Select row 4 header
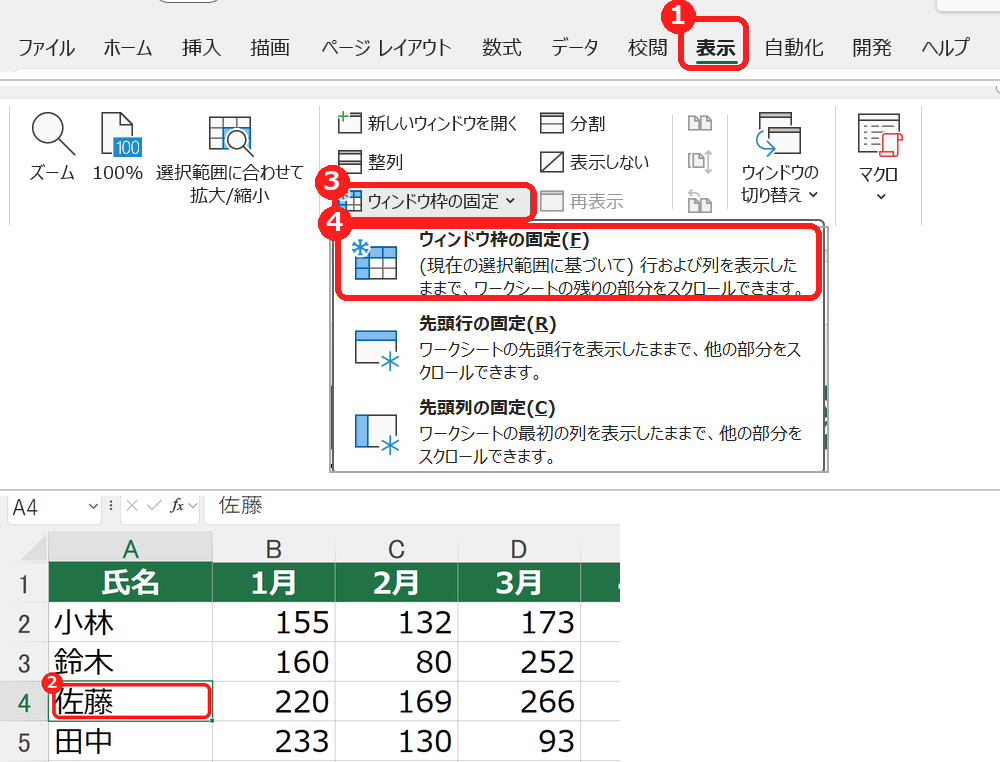The image size is (1000, 762). click(24, 702)
